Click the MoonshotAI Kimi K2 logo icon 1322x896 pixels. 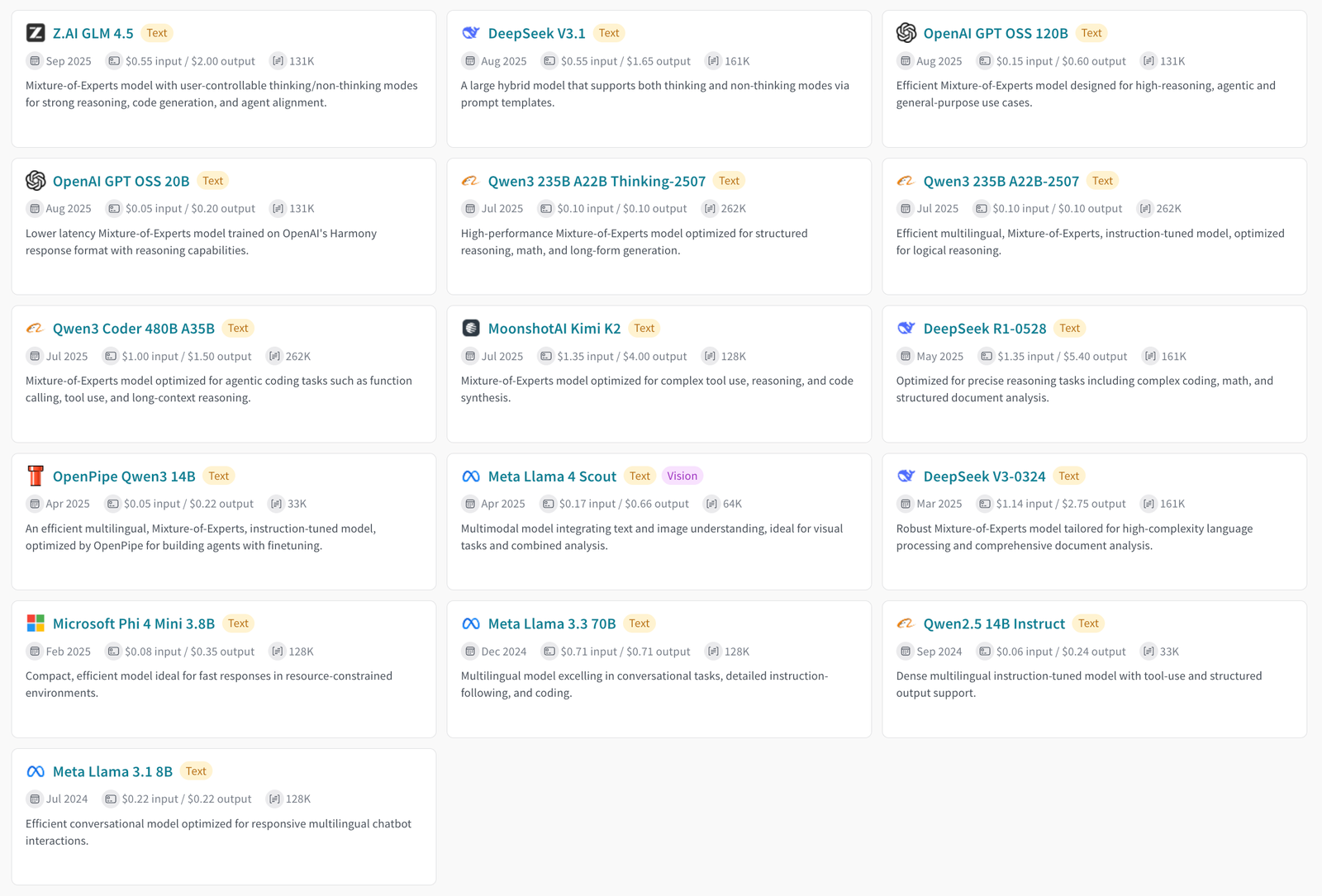pyautogui.click(x=471, y=329)
